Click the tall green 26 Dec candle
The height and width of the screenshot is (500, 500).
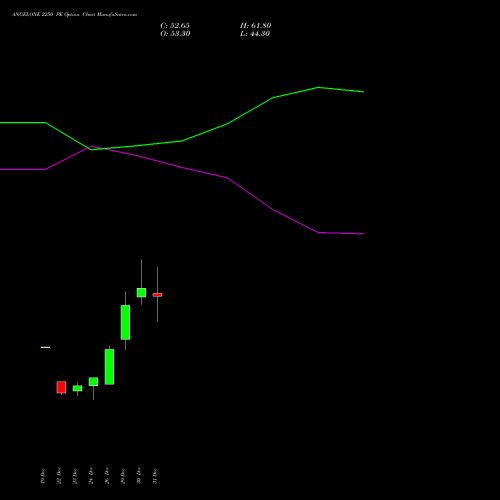pyautogui.click(x=109, y=367)
